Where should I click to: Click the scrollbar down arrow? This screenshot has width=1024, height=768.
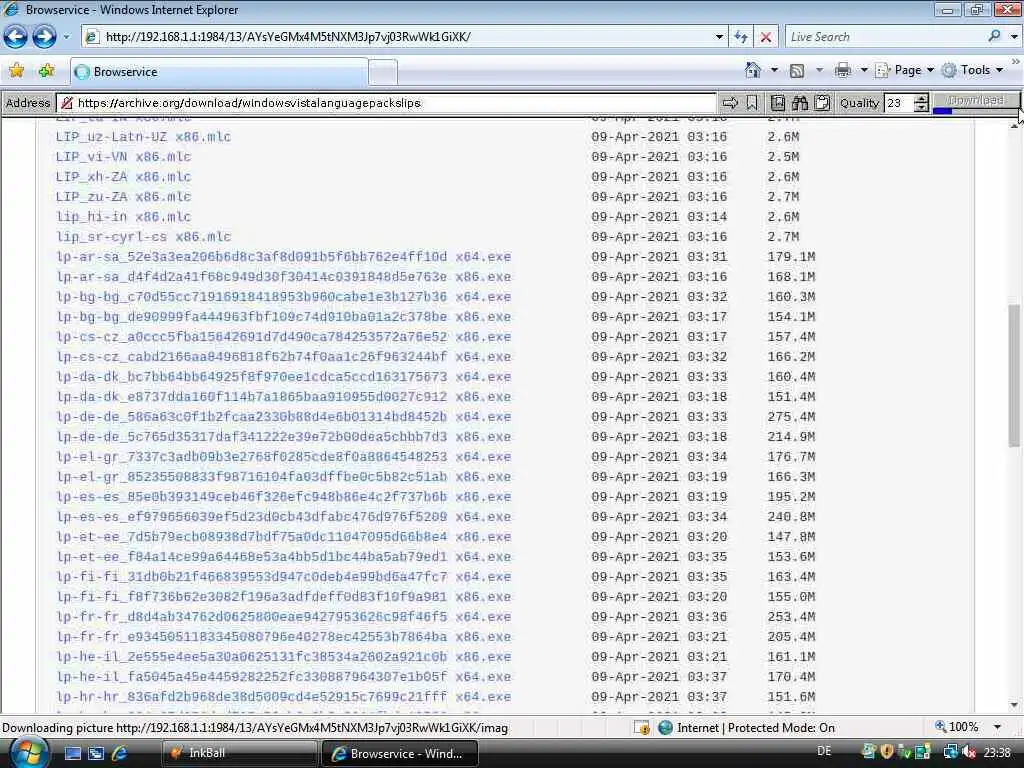(1014, 705)
